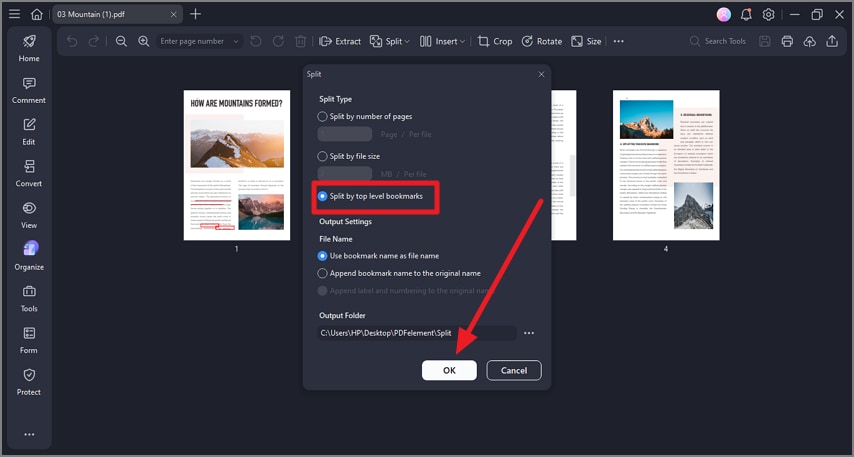The height and width of the screenshot is (457, 854).
Task: Print the document
Action: tap(787, 41)
